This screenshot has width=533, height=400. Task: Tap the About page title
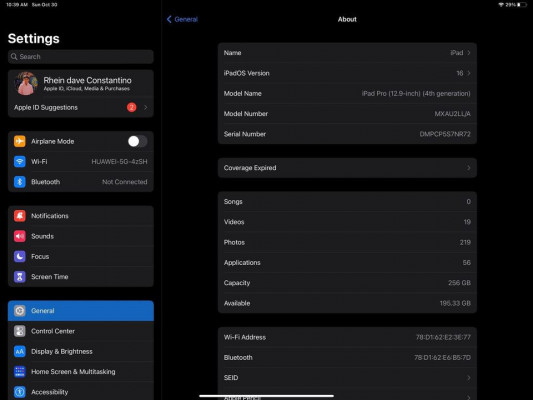pos(347,19)
